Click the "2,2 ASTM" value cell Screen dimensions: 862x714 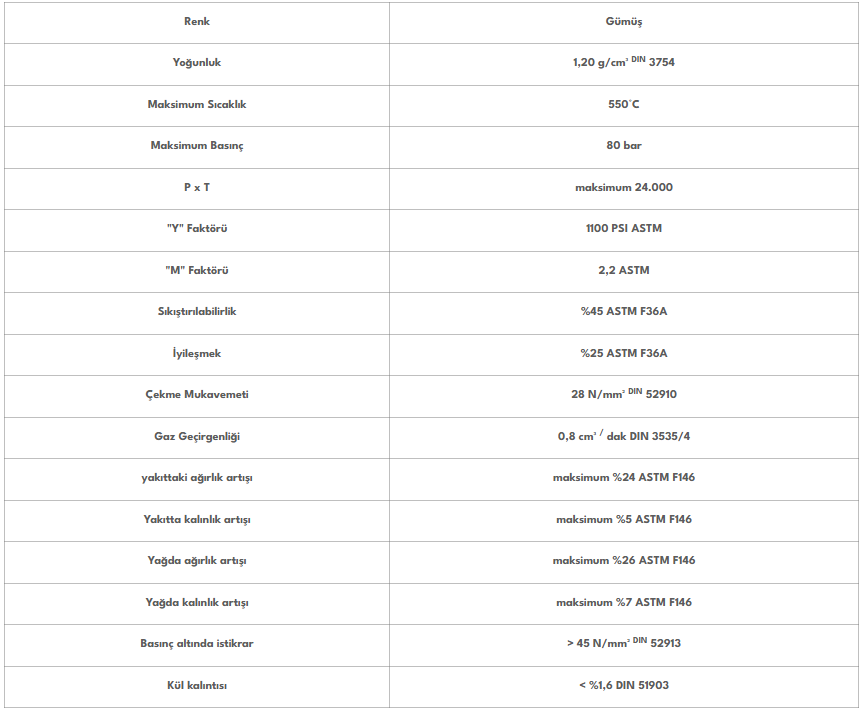[623, 270]
